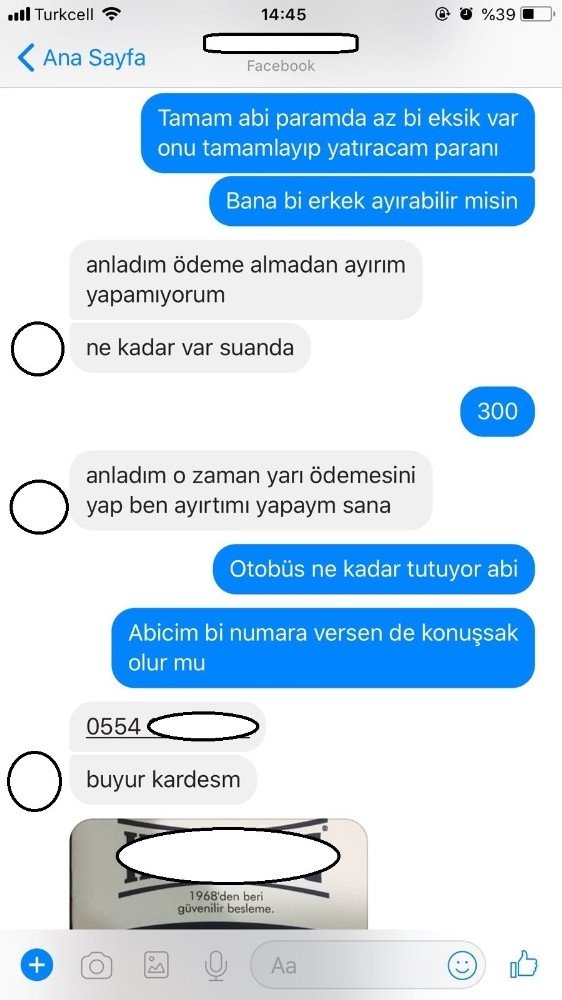Viewport: 562px width, 1000px height.
Task: Open the camera icon in the toolbar
Action: point(96,966)
